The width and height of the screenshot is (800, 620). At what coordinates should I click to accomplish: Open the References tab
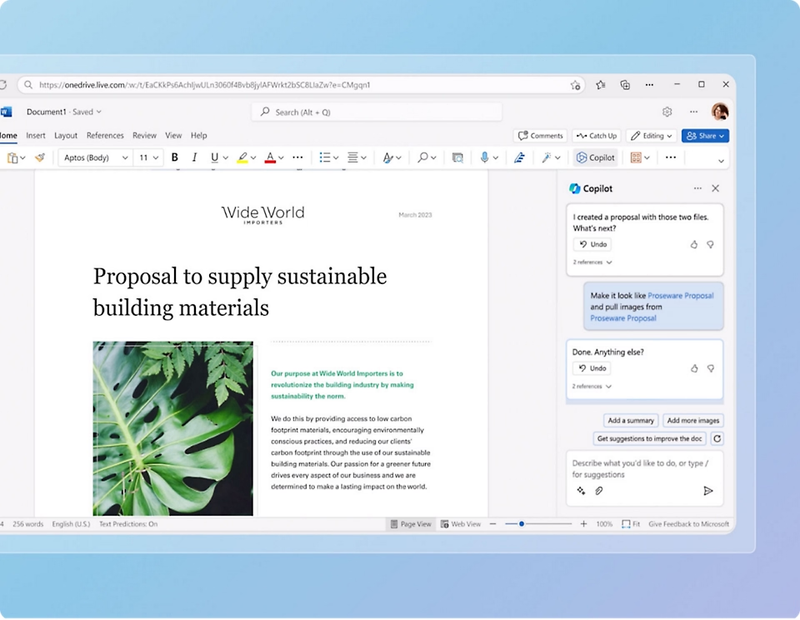pos(105,136)
